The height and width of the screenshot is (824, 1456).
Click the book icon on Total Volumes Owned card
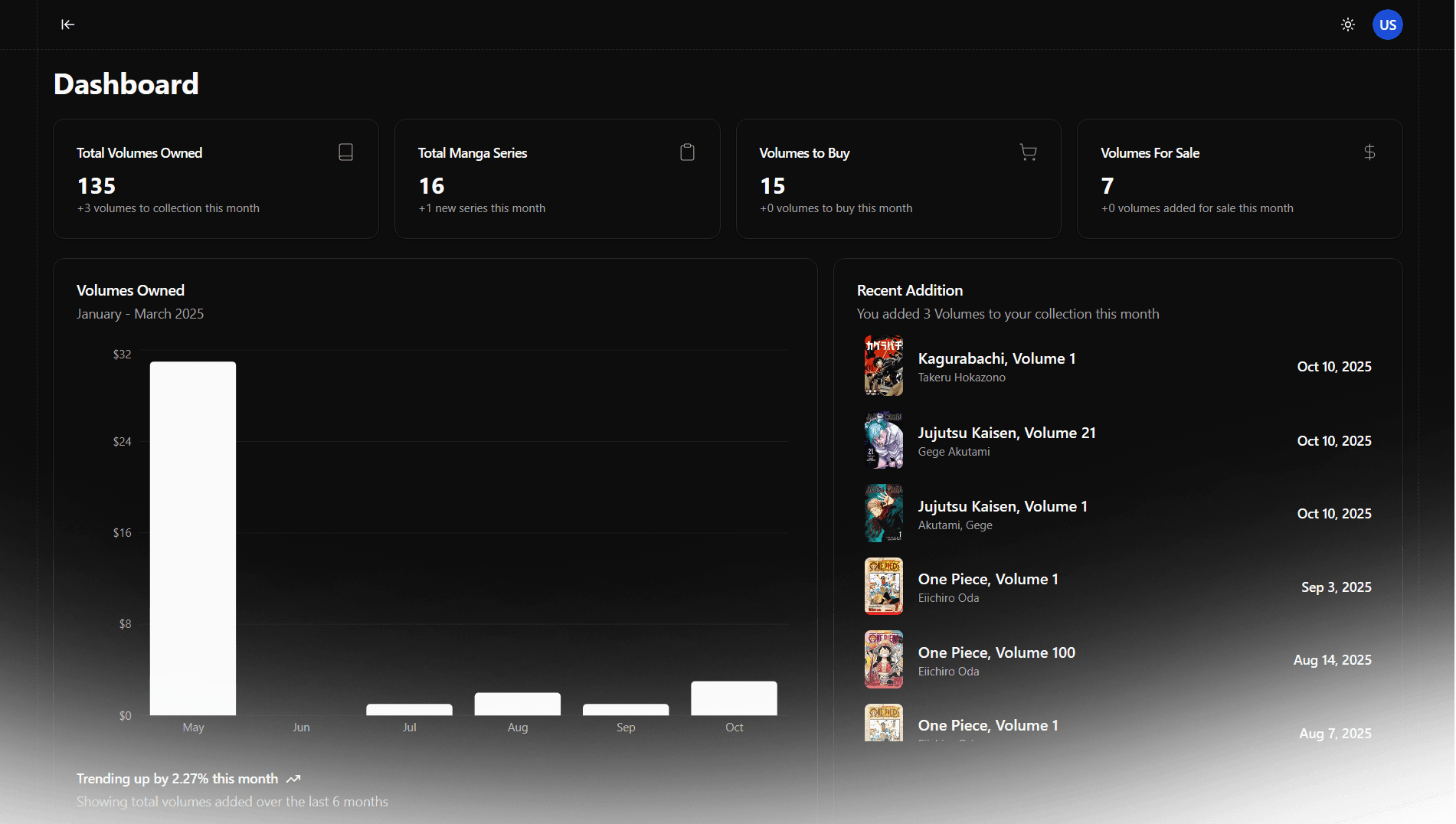[345, 152]
